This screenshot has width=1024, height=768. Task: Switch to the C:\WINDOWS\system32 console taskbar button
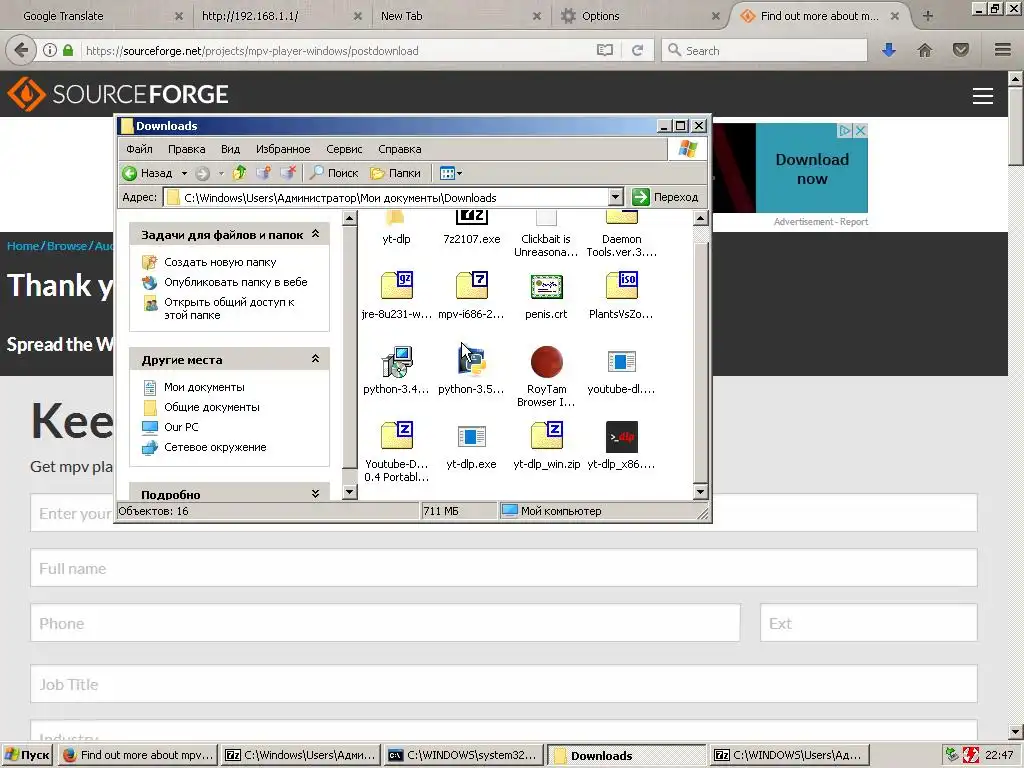pyautogui.click(x=464, y=755)
